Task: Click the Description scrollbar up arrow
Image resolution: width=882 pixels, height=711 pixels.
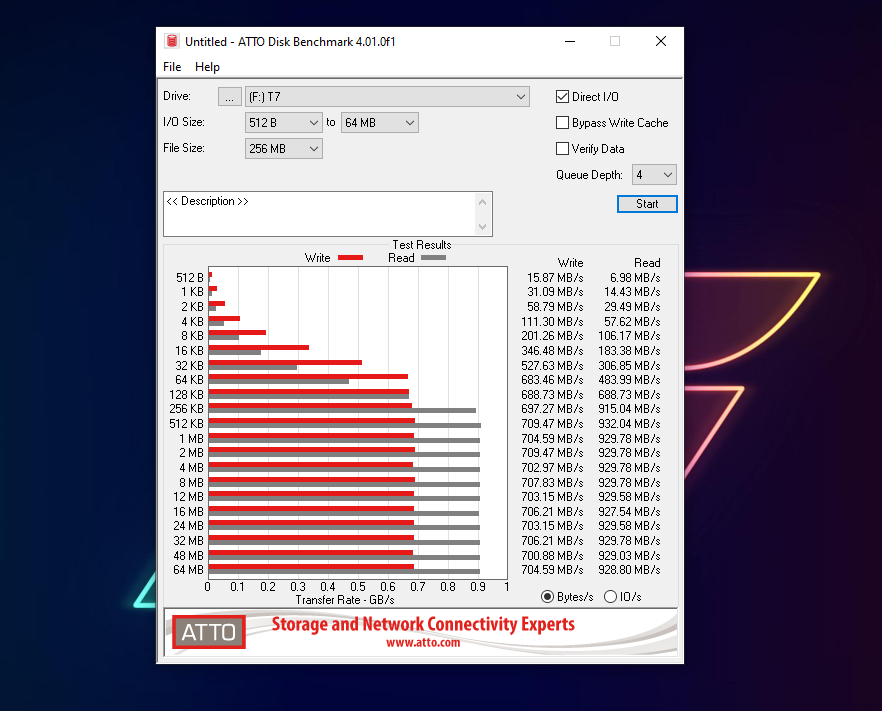Action: pyautogui.click(x=482, y=202)
